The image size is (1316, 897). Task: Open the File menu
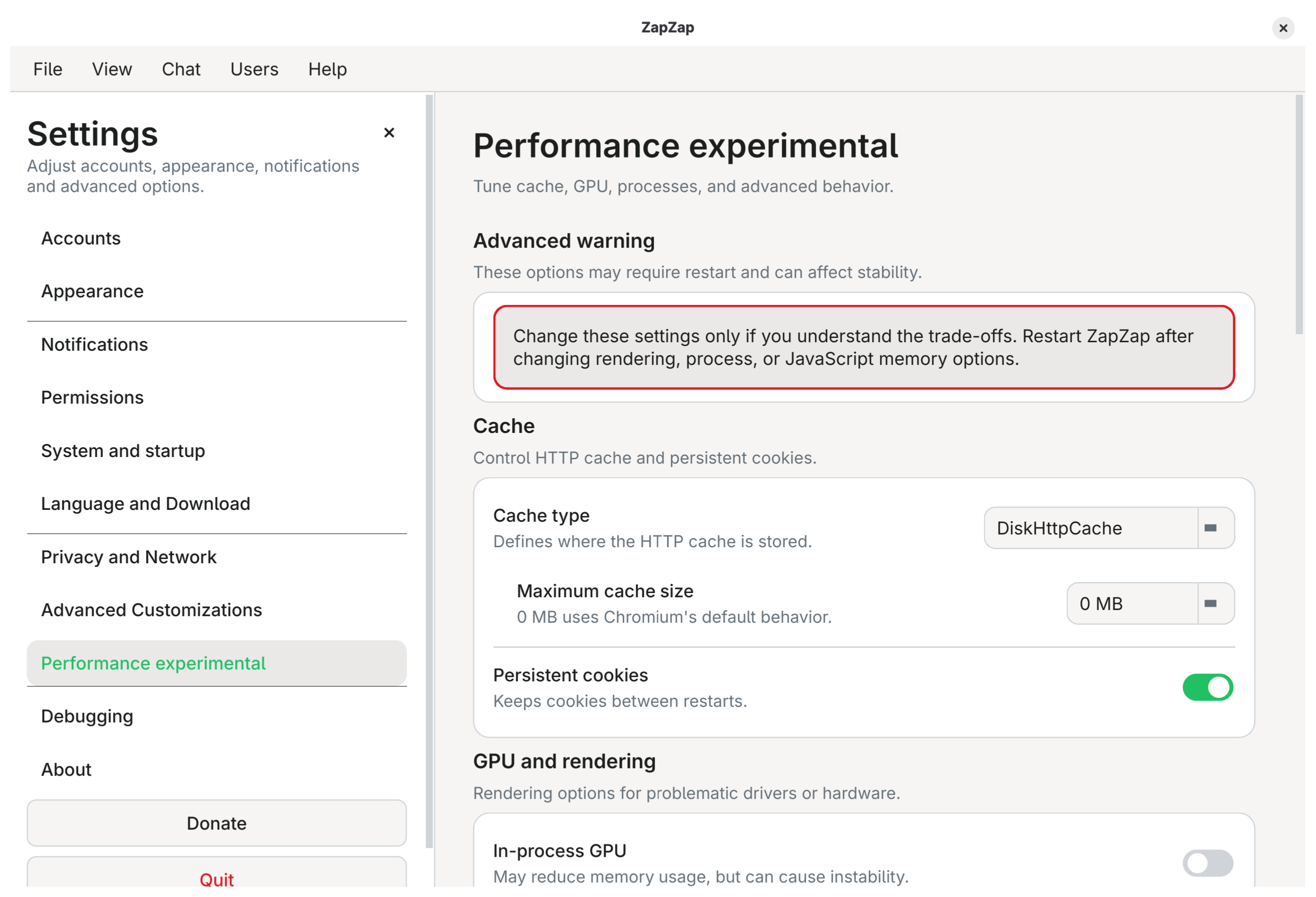click(x=48, y=69)
